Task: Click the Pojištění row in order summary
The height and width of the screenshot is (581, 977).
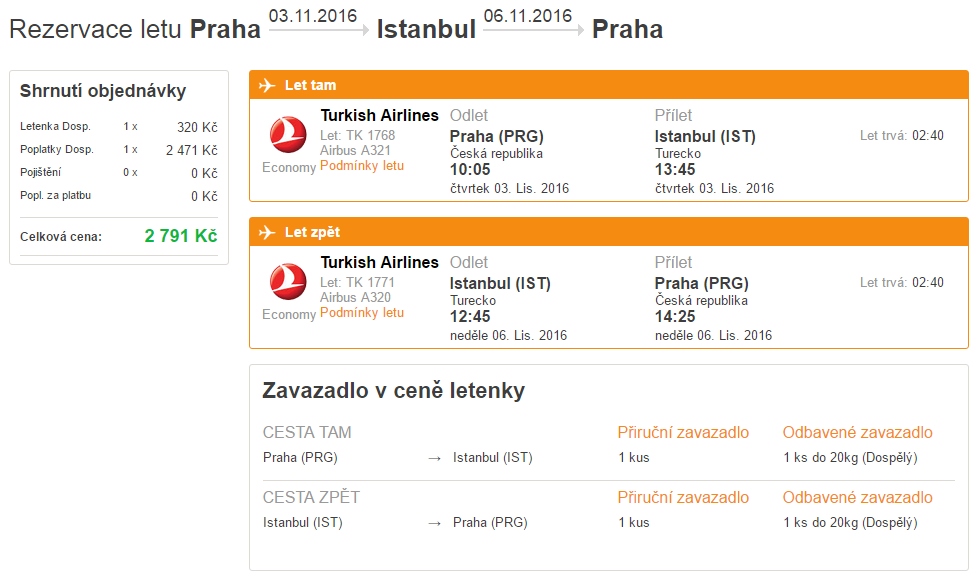Action: [118, 173]
